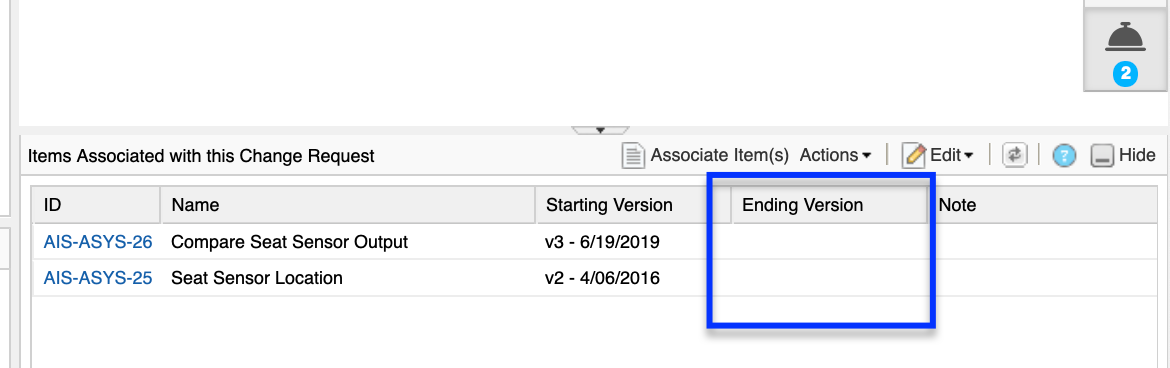1170x368 pixels.
Task: Open the blue help question-mark icon
Action: (x=1065, y=156)
